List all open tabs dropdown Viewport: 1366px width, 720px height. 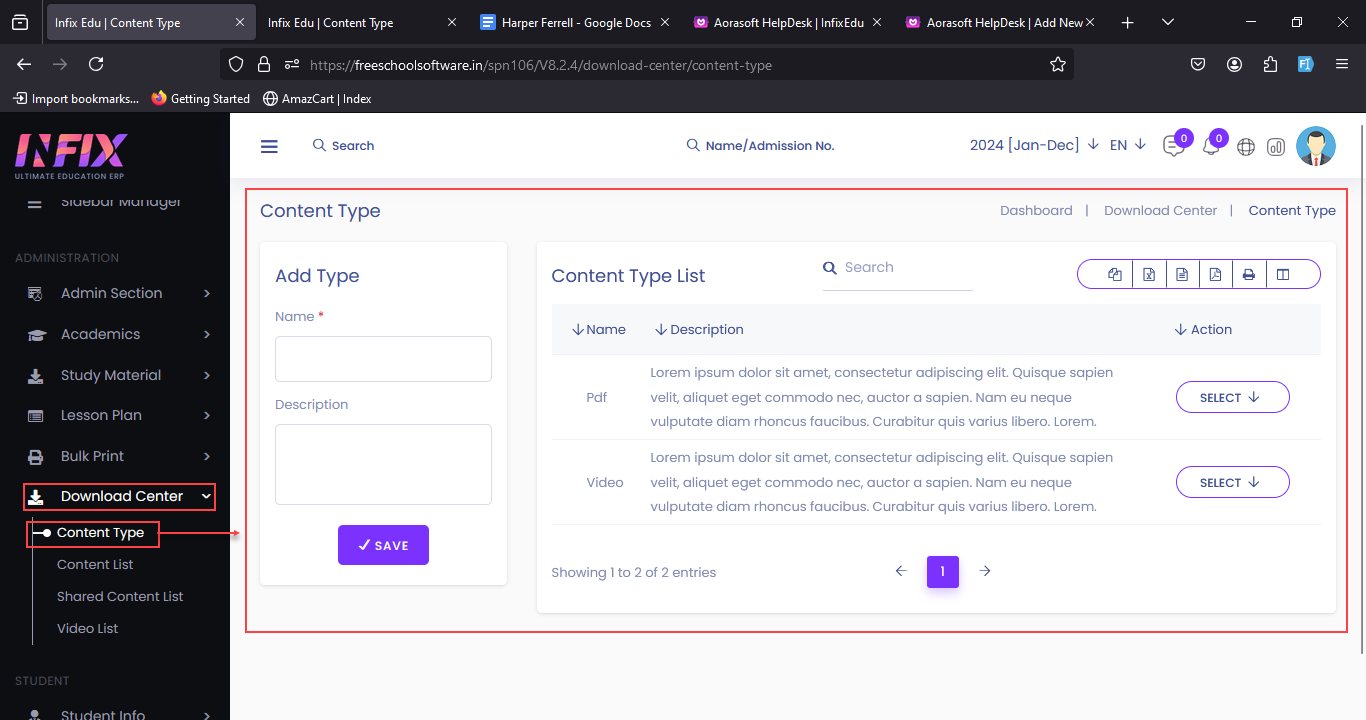pos(1168,22)
